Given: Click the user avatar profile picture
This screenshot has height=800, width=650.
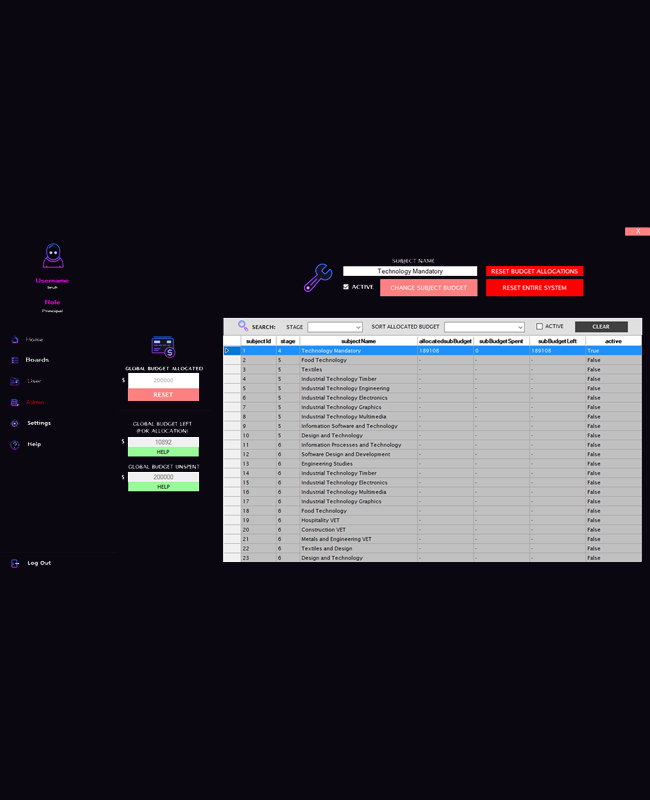Looking at the screenshot, I should tap(52, 257).
